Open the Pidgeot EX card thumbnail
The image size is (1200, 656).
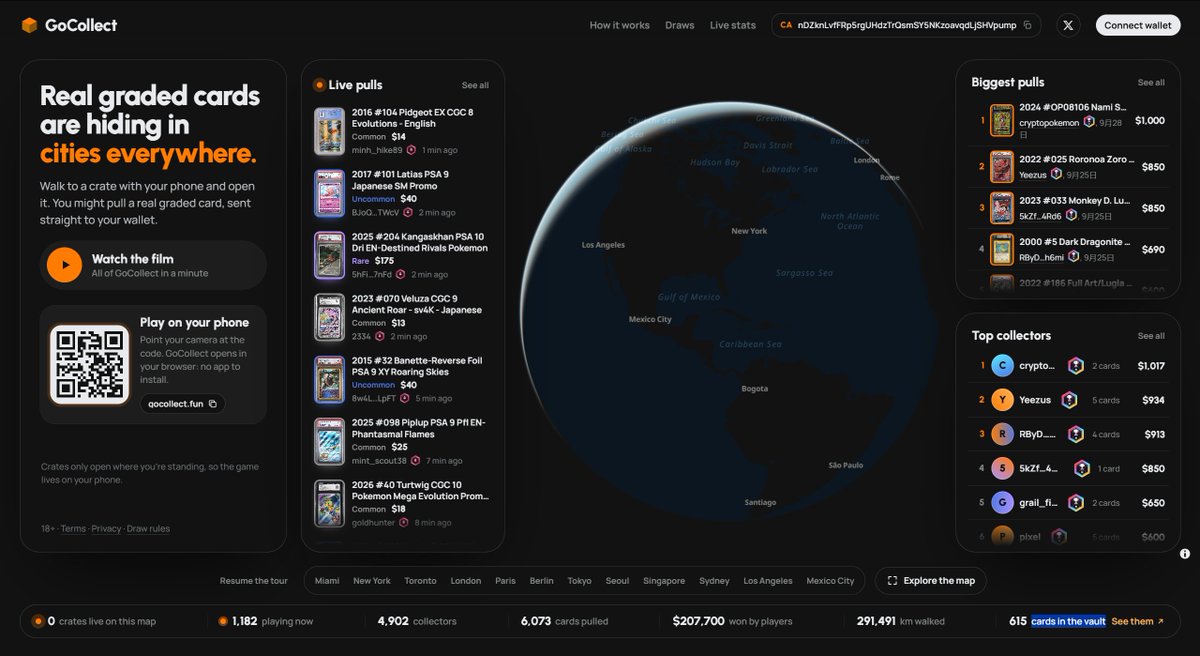point(329,131)
